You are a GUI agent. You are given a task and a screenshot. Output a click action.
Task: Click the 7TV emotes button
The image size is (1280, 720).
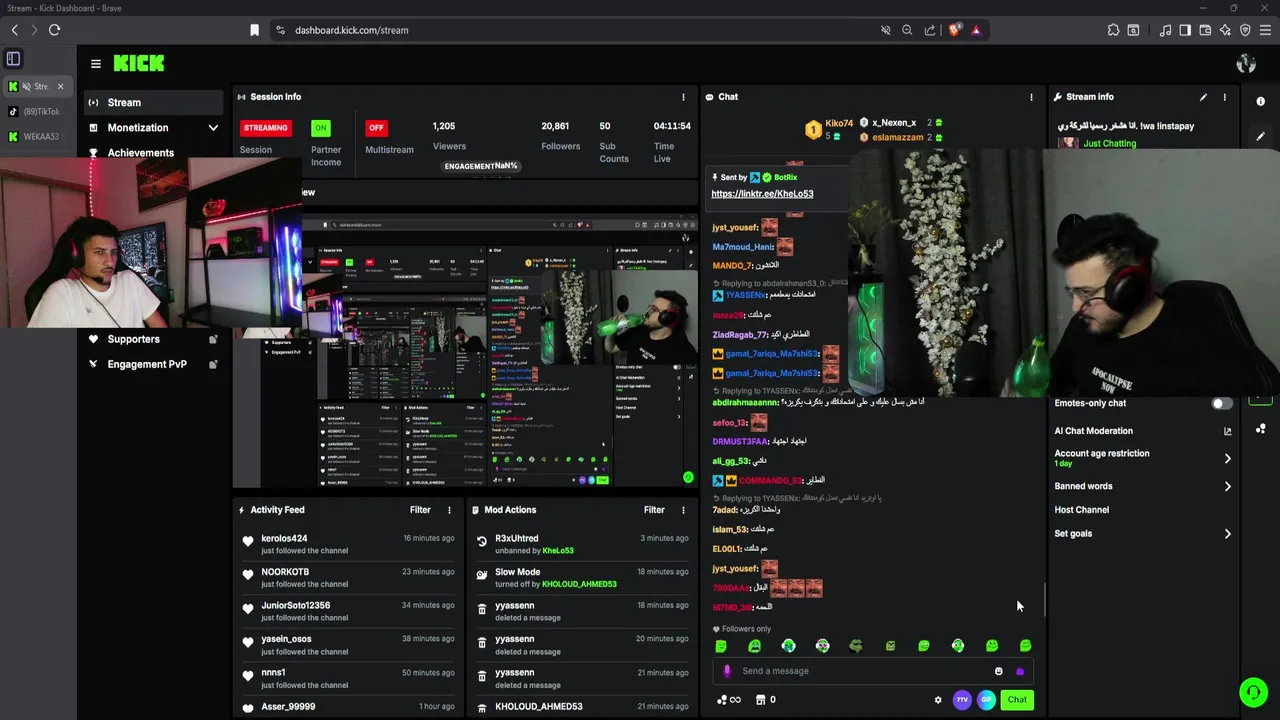pyautogui.click(x=962, y=700)
